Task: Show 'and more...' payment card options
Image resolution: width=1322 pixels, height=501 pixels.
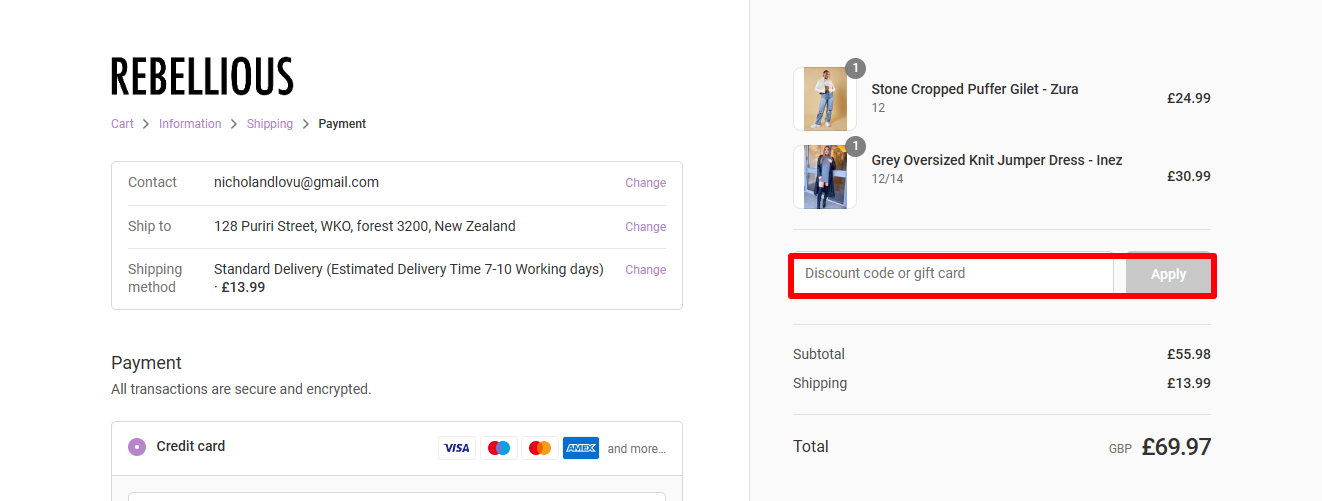Action: [637, 449]
